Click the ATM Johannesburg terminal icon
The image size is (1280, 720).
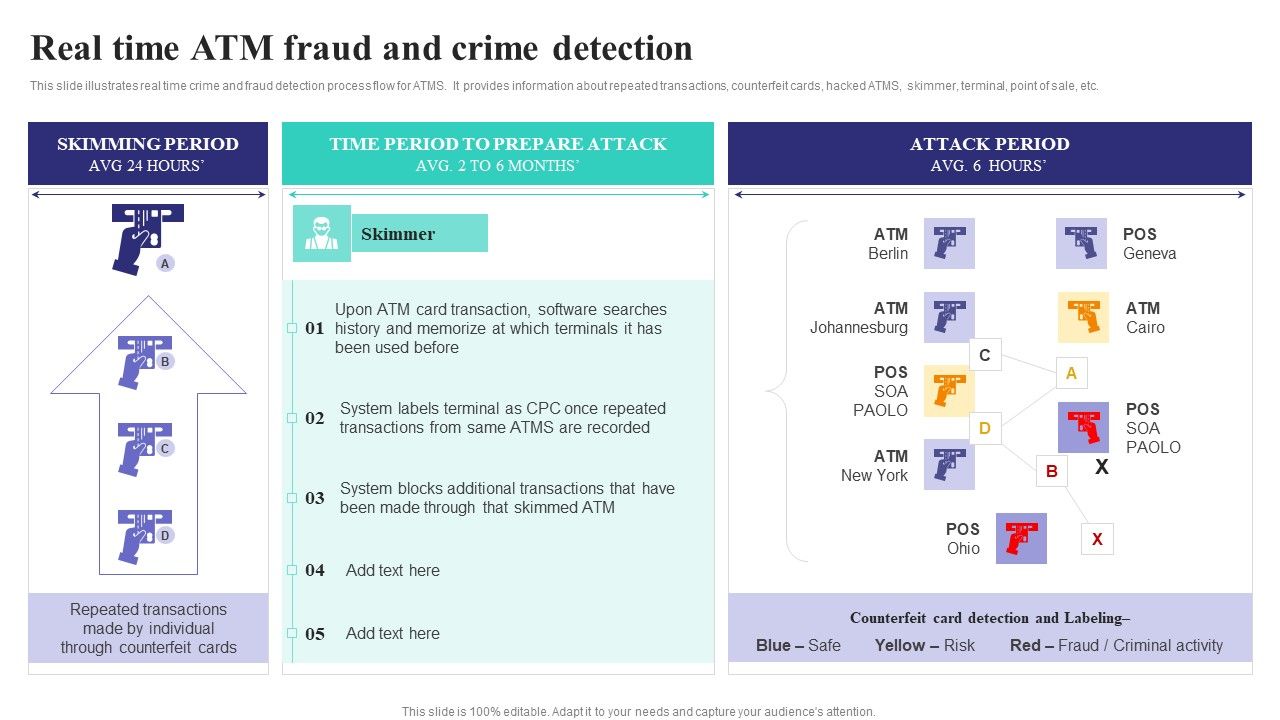949,317
